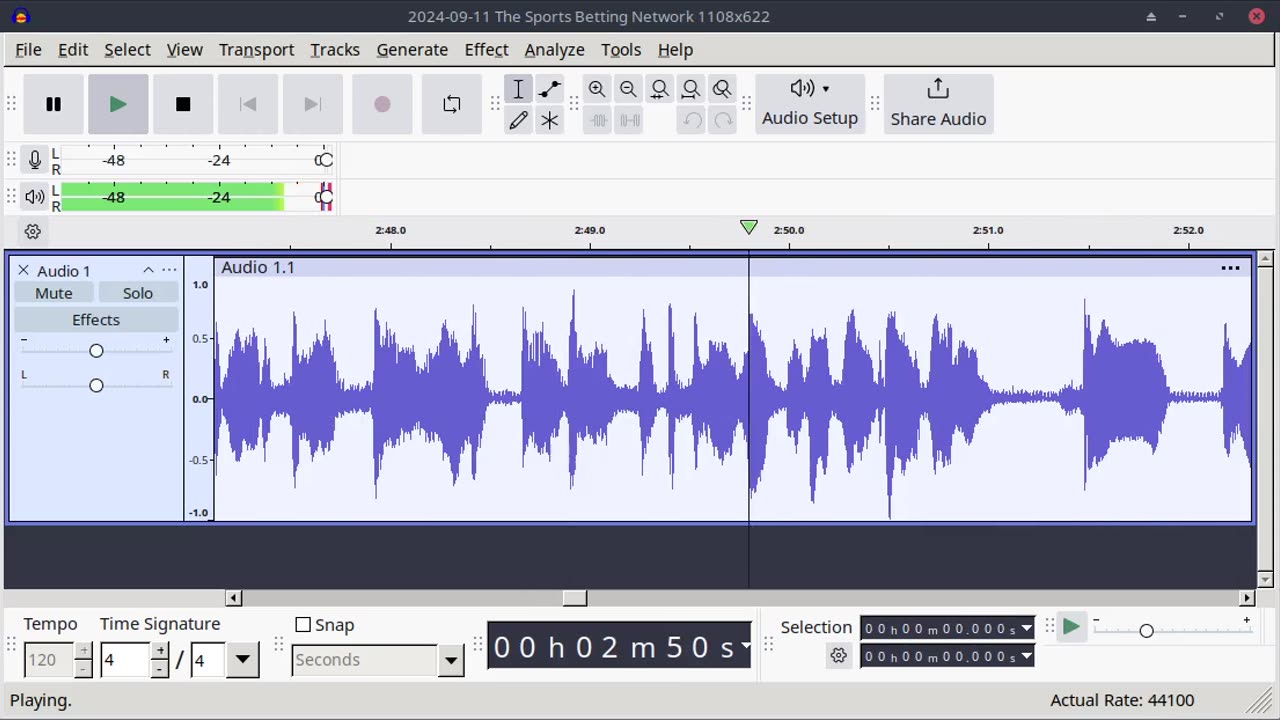This screenshot has width=1280, height=720.
Task: Stop playback with the Stop button
Action: coord(183,104)
